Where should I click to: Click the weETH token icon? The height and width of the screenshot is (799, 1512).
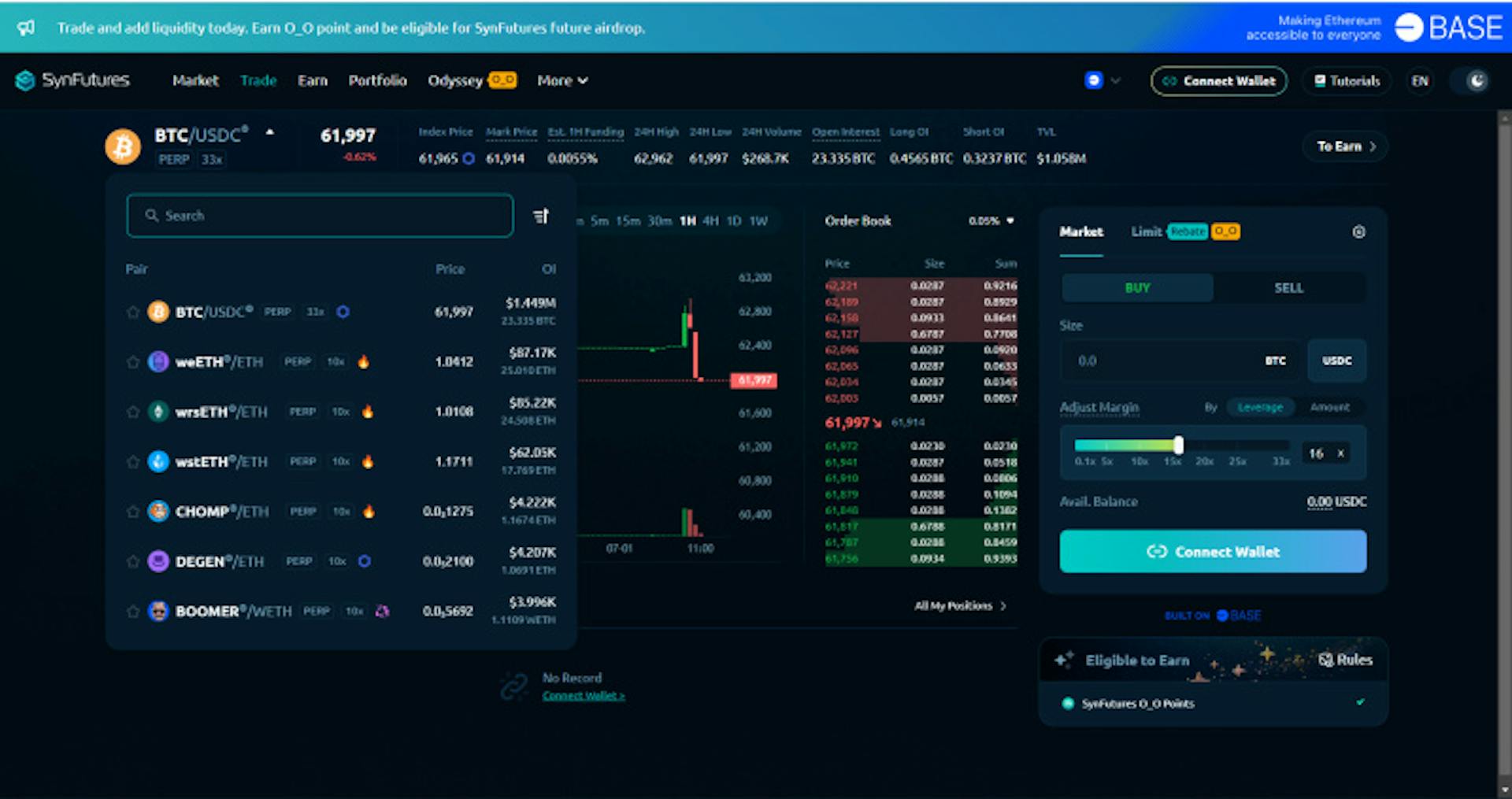pyautogui.click(x=158, y=362)
